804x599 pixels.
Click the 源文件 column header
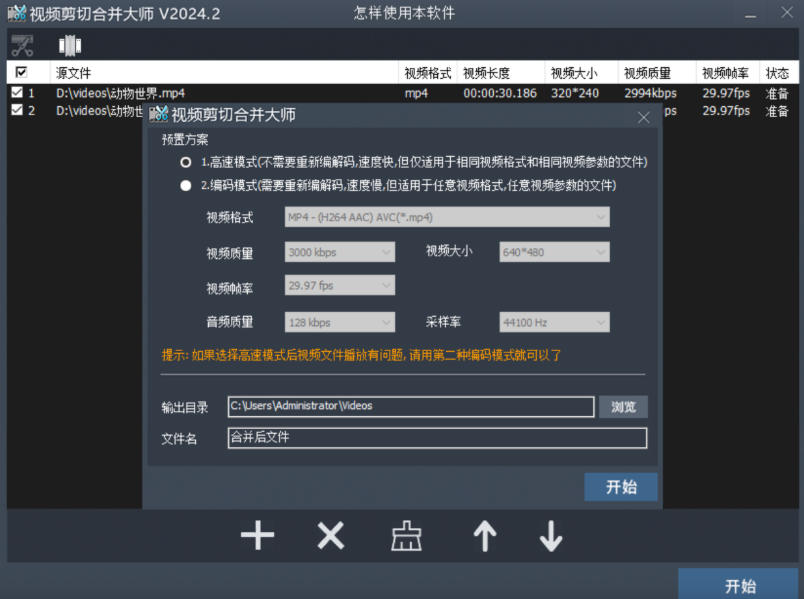224,72
